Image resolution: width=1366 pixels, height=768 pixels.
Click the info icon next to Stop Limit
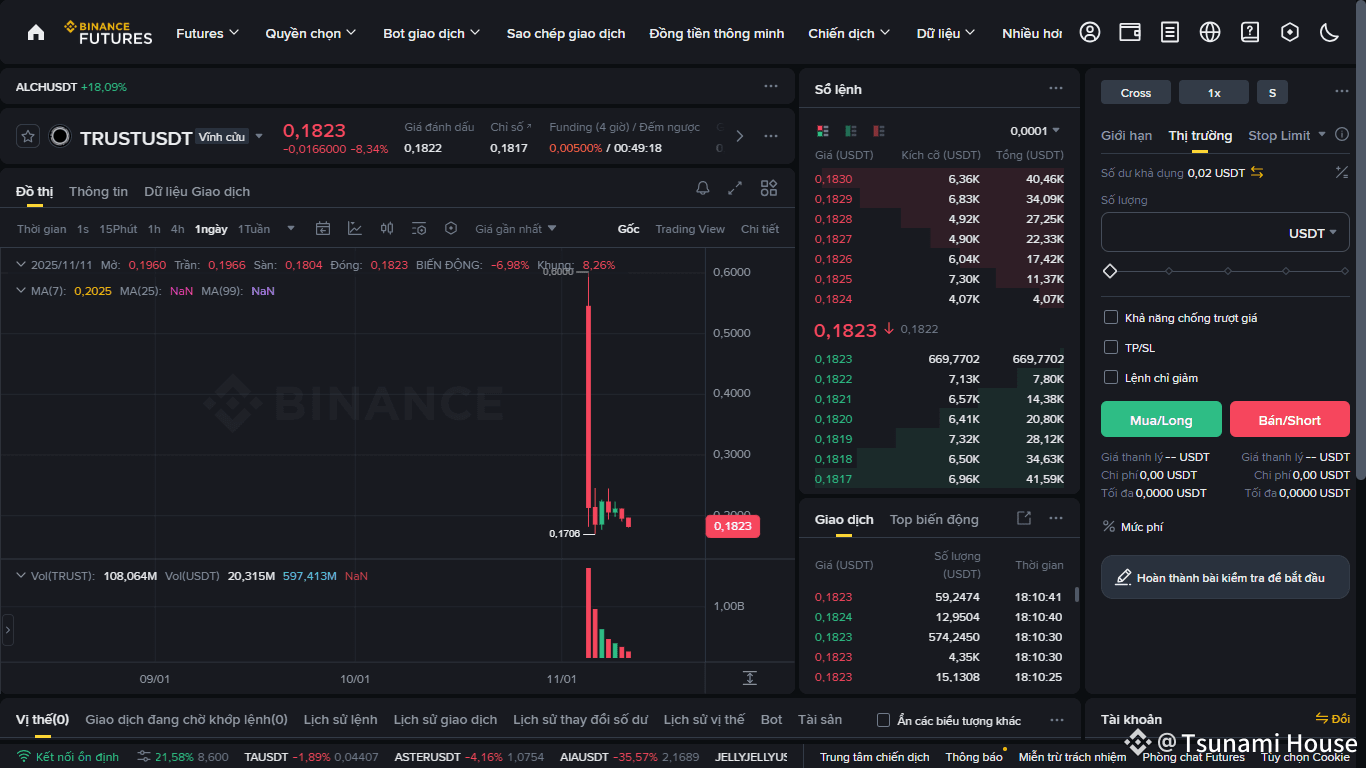(x=1343, y=135)
